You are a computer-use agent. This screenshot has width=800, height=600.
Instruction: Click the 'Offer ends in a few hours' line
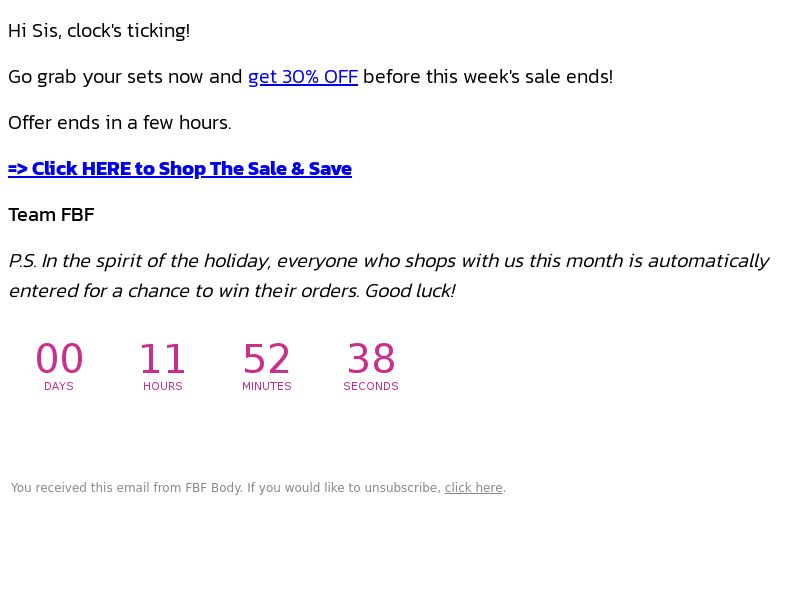click(x=120, y=123)
